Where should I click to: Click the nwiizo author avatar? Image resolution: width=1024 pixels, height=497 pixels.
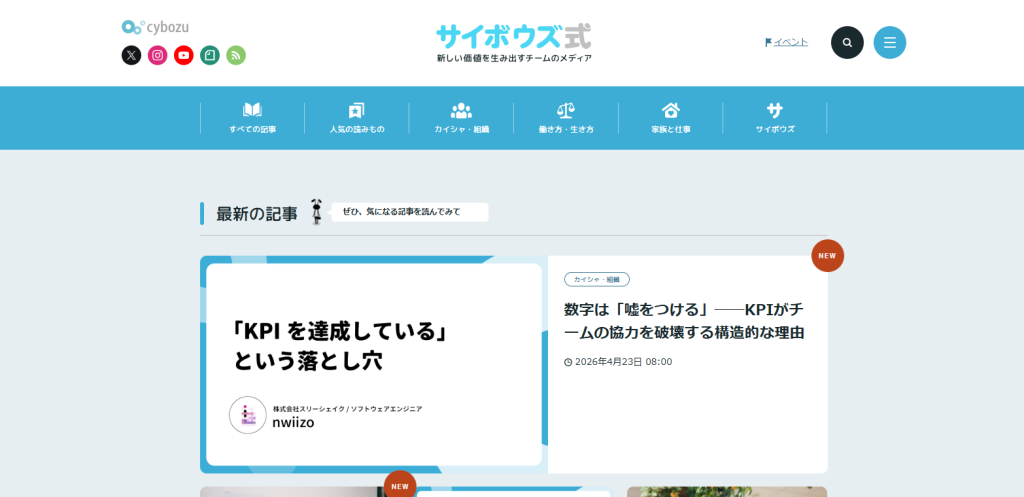click(248, 415)
